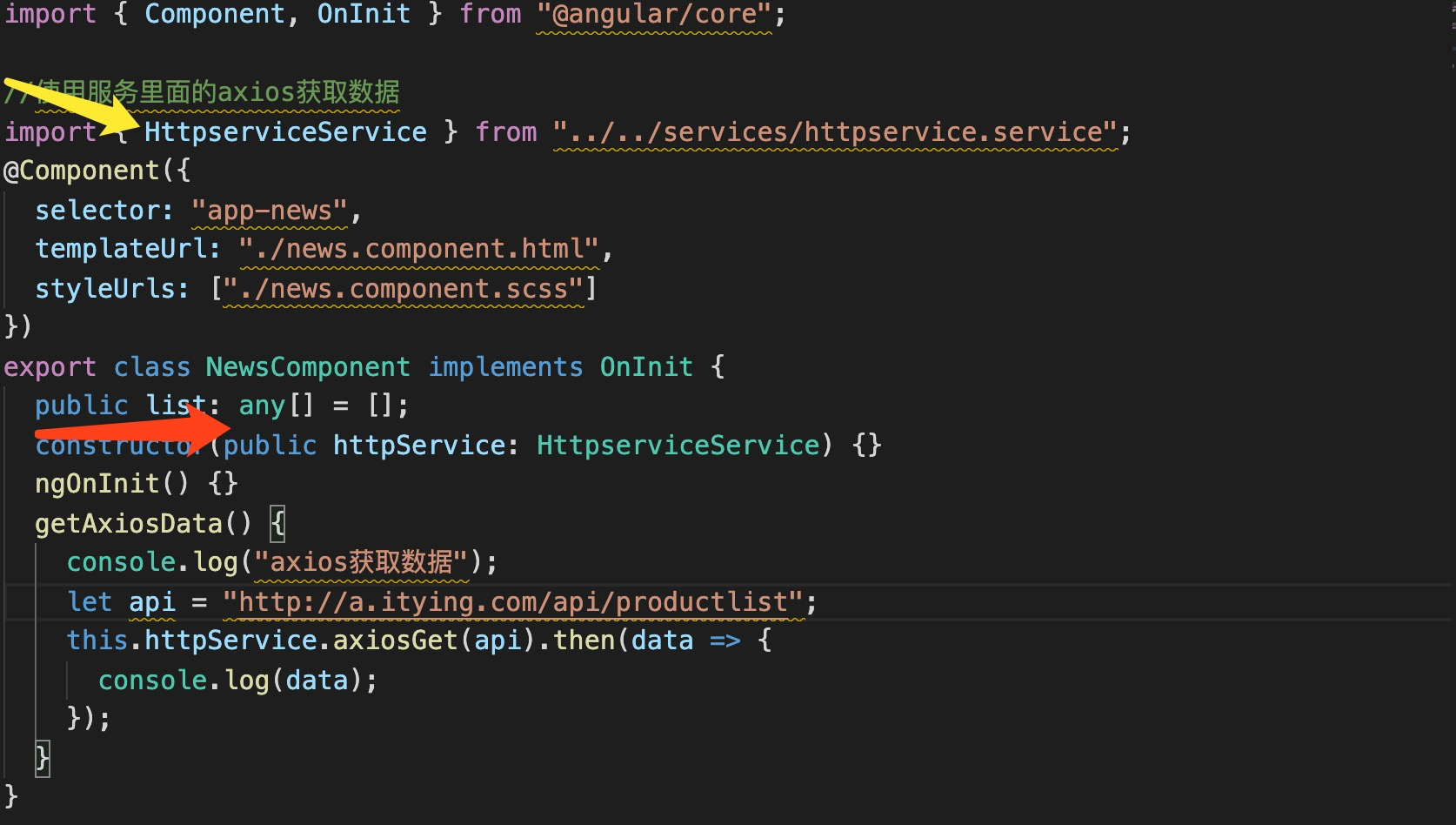Click the Chinese comment about axios fetching data
Screen dimensions: 1456x825
[x=202, y=91]
